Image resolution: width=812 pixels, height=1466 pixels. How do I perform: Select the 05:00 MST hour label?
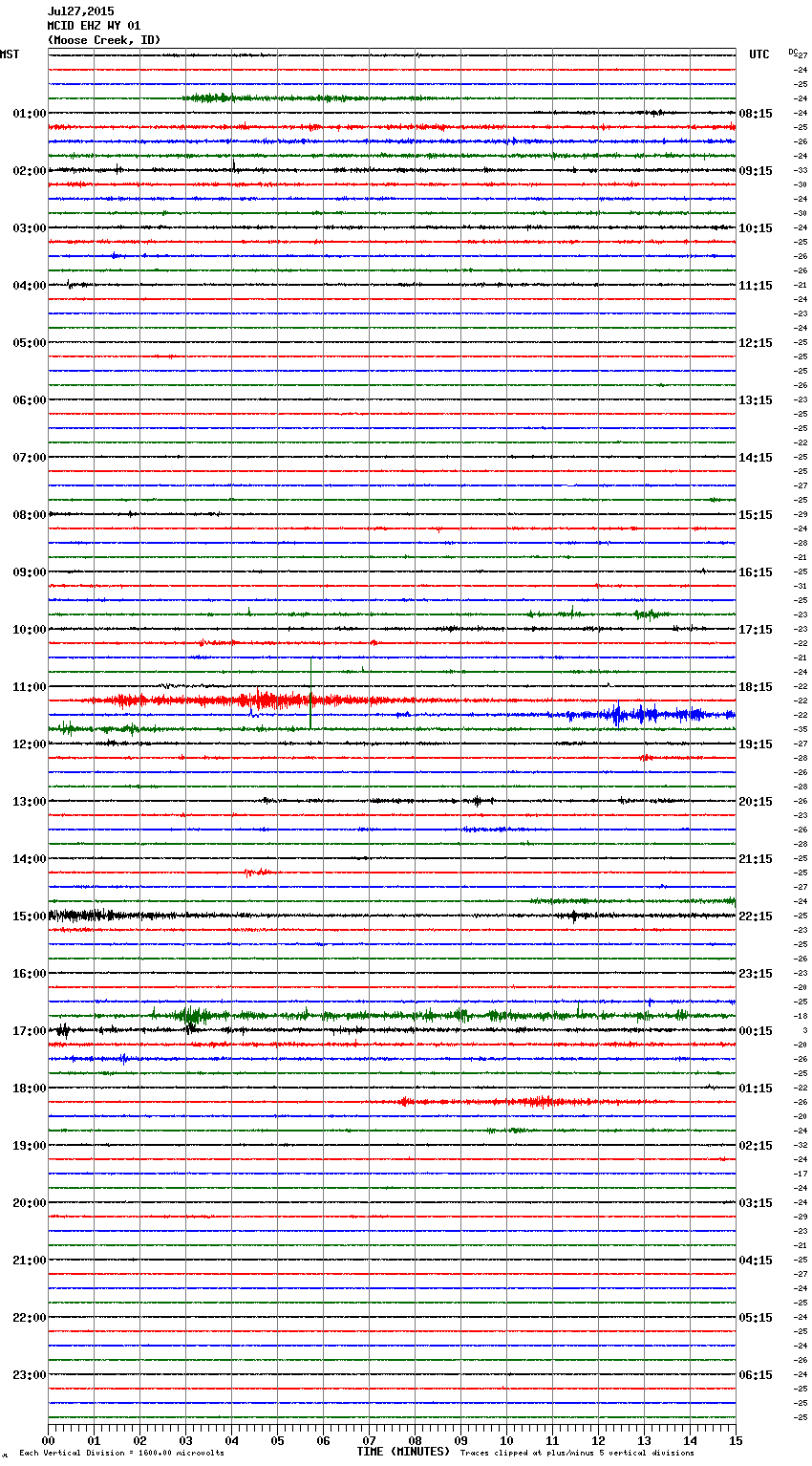click(30, 343)
